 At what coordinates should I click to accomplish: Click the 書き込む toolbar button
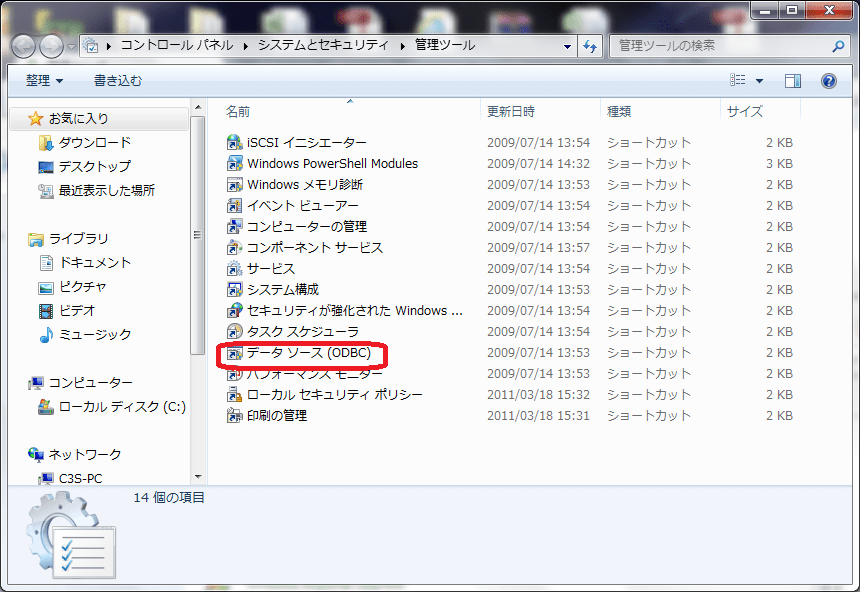[118, 81]
